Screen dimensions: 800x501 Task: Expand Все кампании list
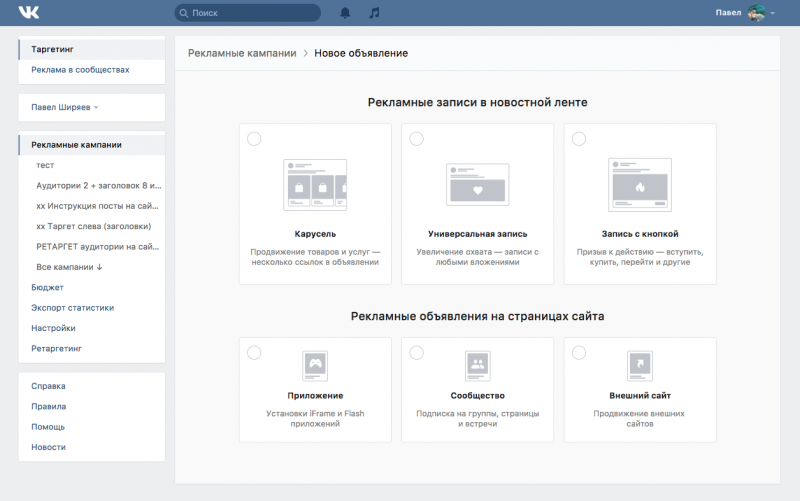point(69,267)
